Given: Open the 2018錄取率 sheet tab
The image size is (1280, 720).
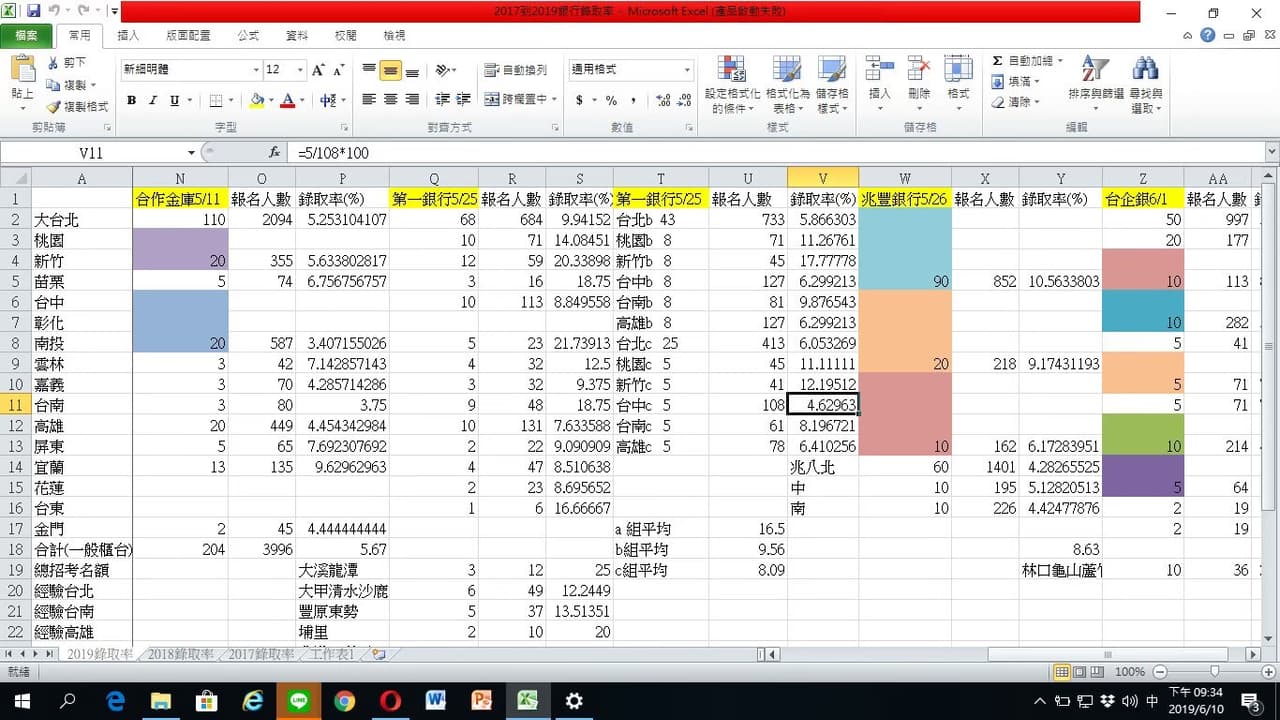Looking at the screenshot, I should (x=180, y=654).
